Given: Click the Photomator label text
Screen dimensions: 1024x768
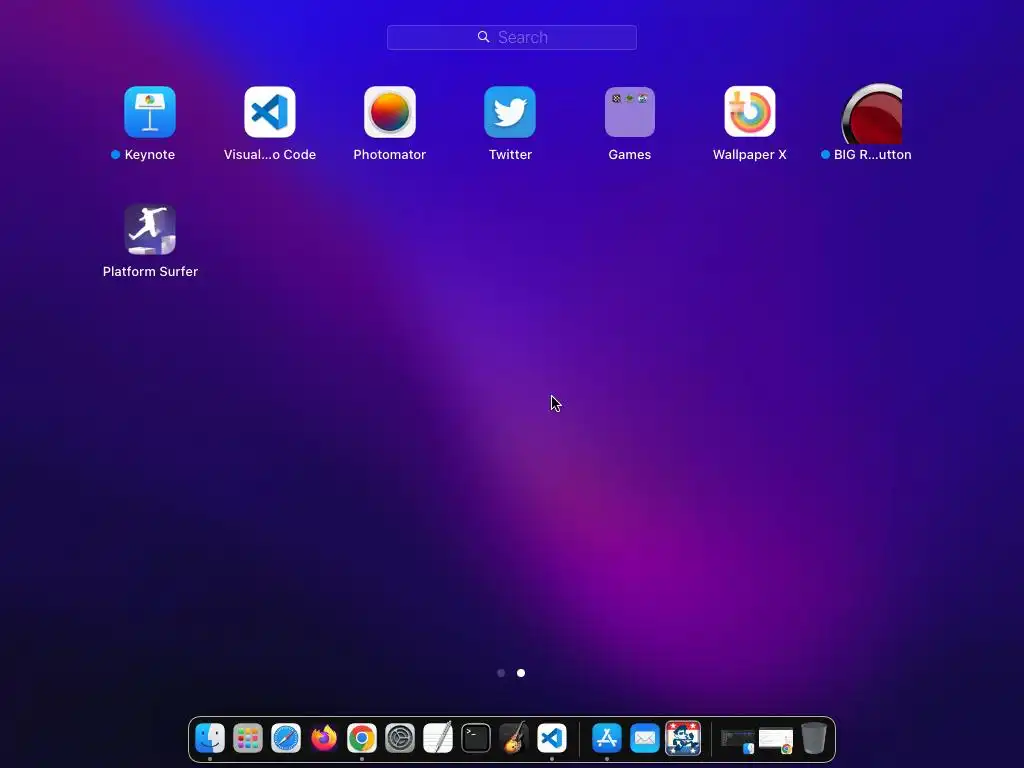Looking at the screenshot, I should [x=390, y=155].
